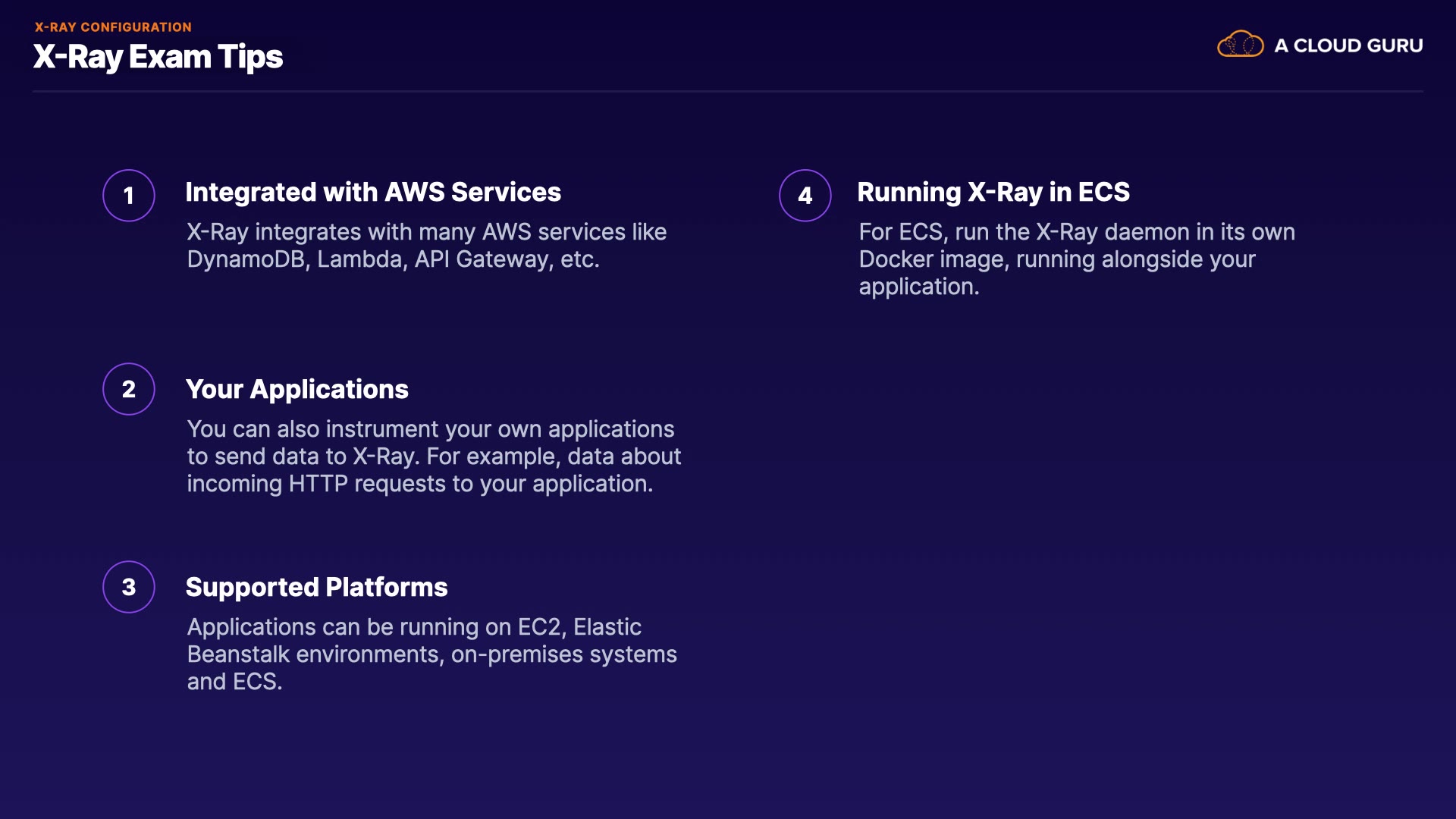Click the For ECS, run the X-Ray daemon text
This screenshot has height=819, width=1456.
click(x=1076, y=232)
